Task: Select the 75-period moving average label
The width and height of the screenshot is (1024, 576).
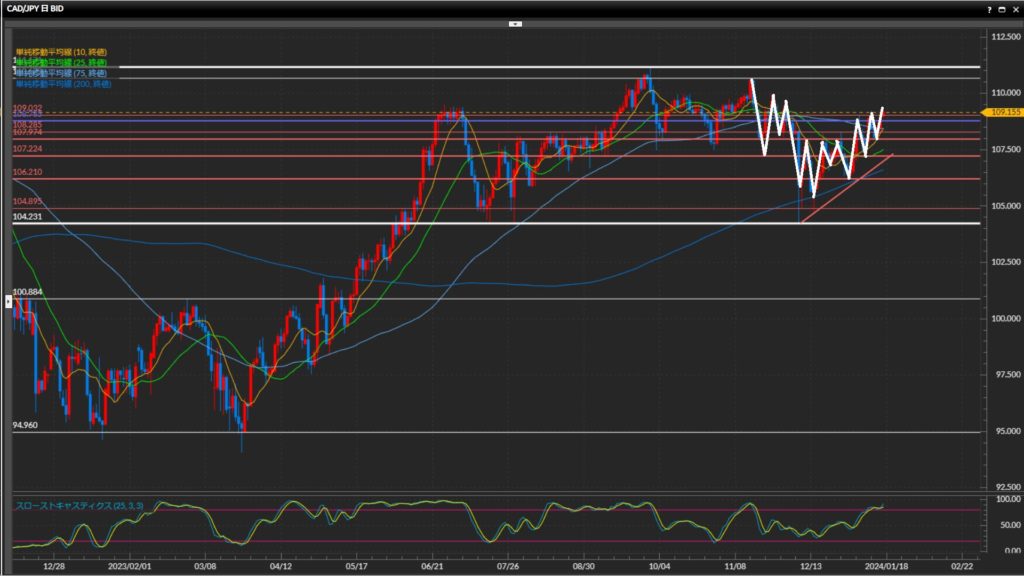Action: 60,73
